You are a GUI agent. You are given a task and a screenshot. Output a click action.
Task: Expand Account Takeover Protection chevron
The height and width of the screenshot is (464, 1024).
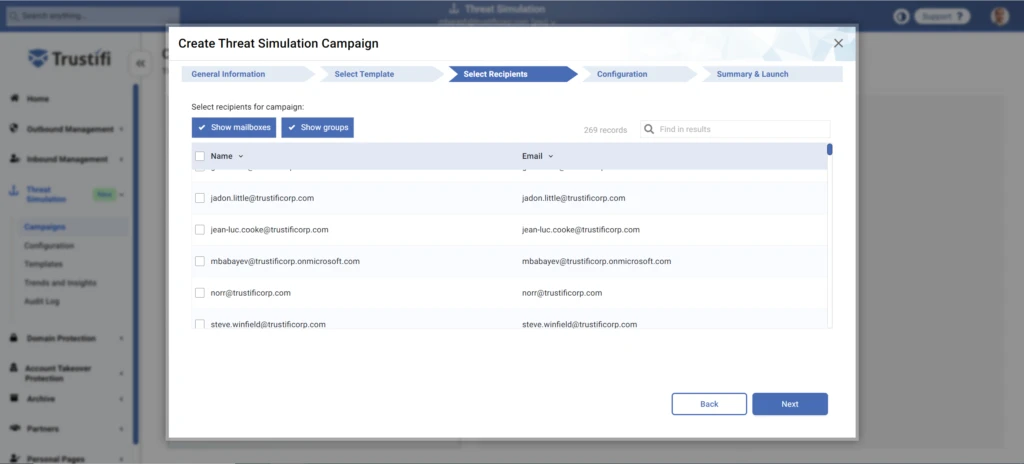121,373
